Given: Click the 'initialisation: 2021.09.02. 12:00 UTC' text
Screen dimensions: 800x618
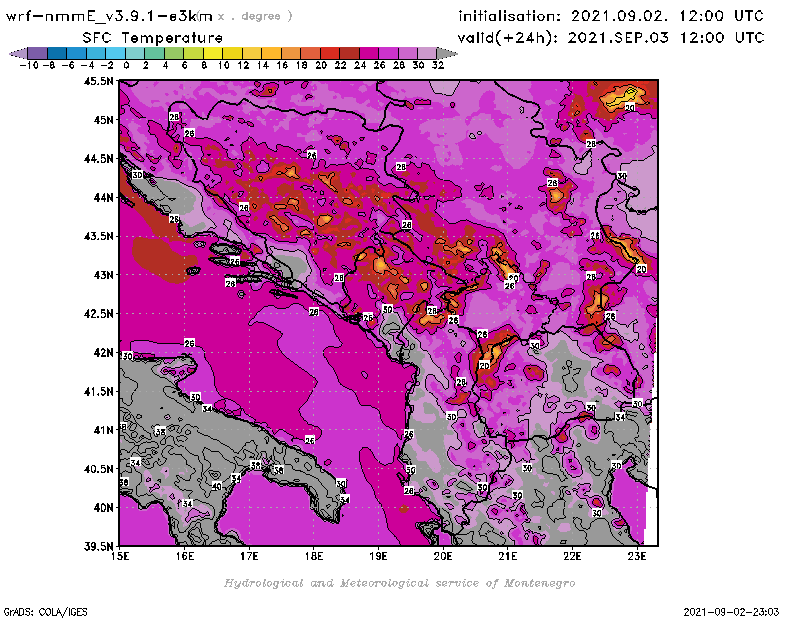Looking at the screenshot, I should [611, 16].
